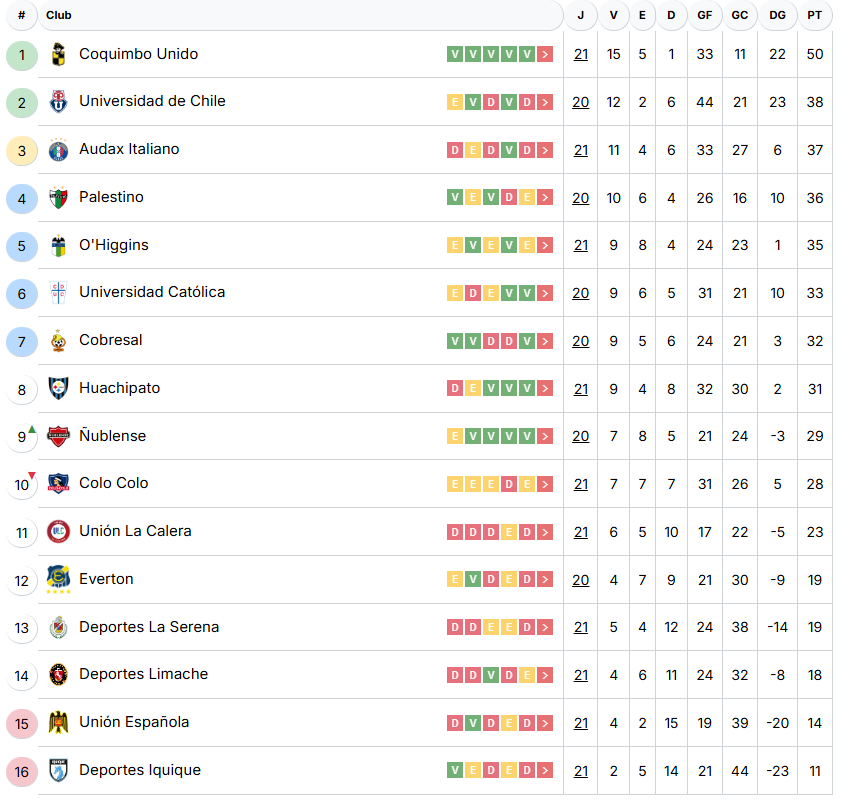Click the Colo Colo club crest
The height and width of the screenshot is (799, 841).
click(x=58, y=483)
